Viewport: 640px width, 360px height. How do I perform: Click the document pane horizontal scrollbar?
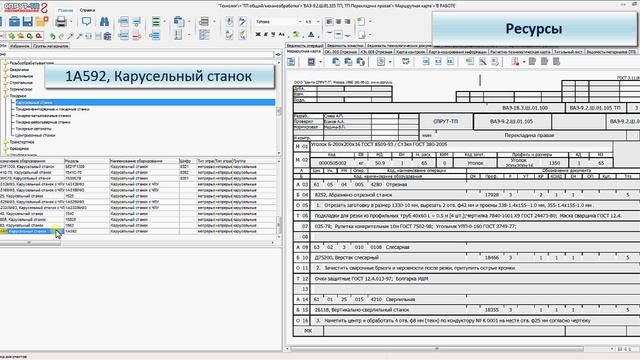[437, 349]
